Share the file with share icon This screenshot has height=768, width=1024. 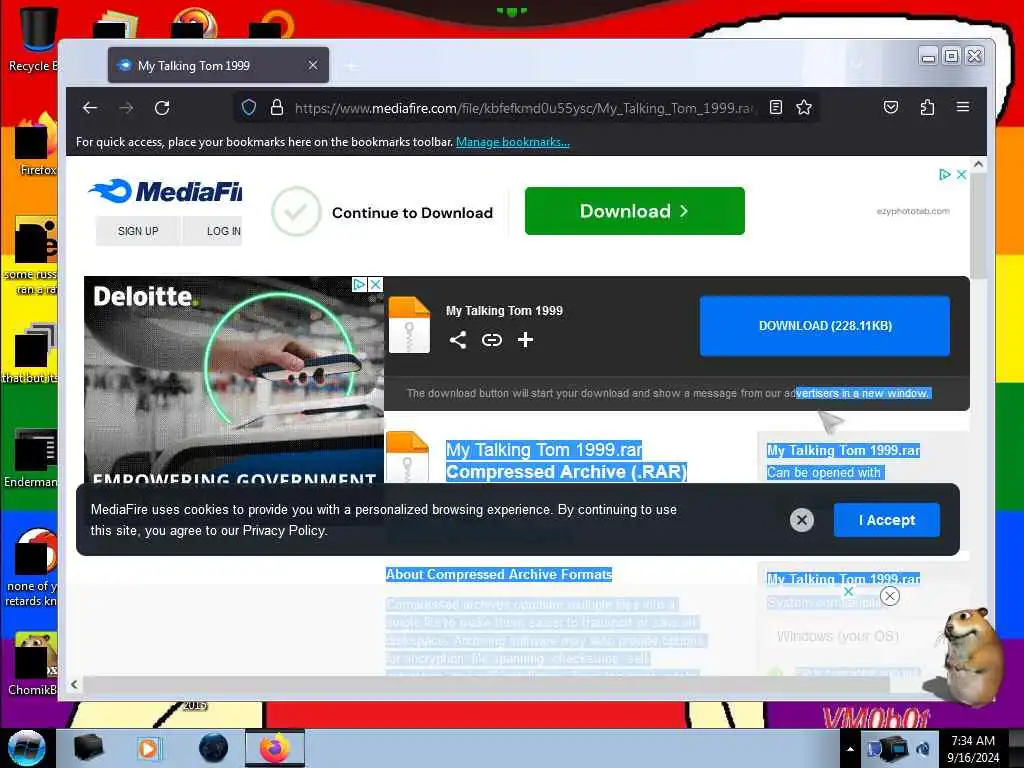click(x=458, y=340)
